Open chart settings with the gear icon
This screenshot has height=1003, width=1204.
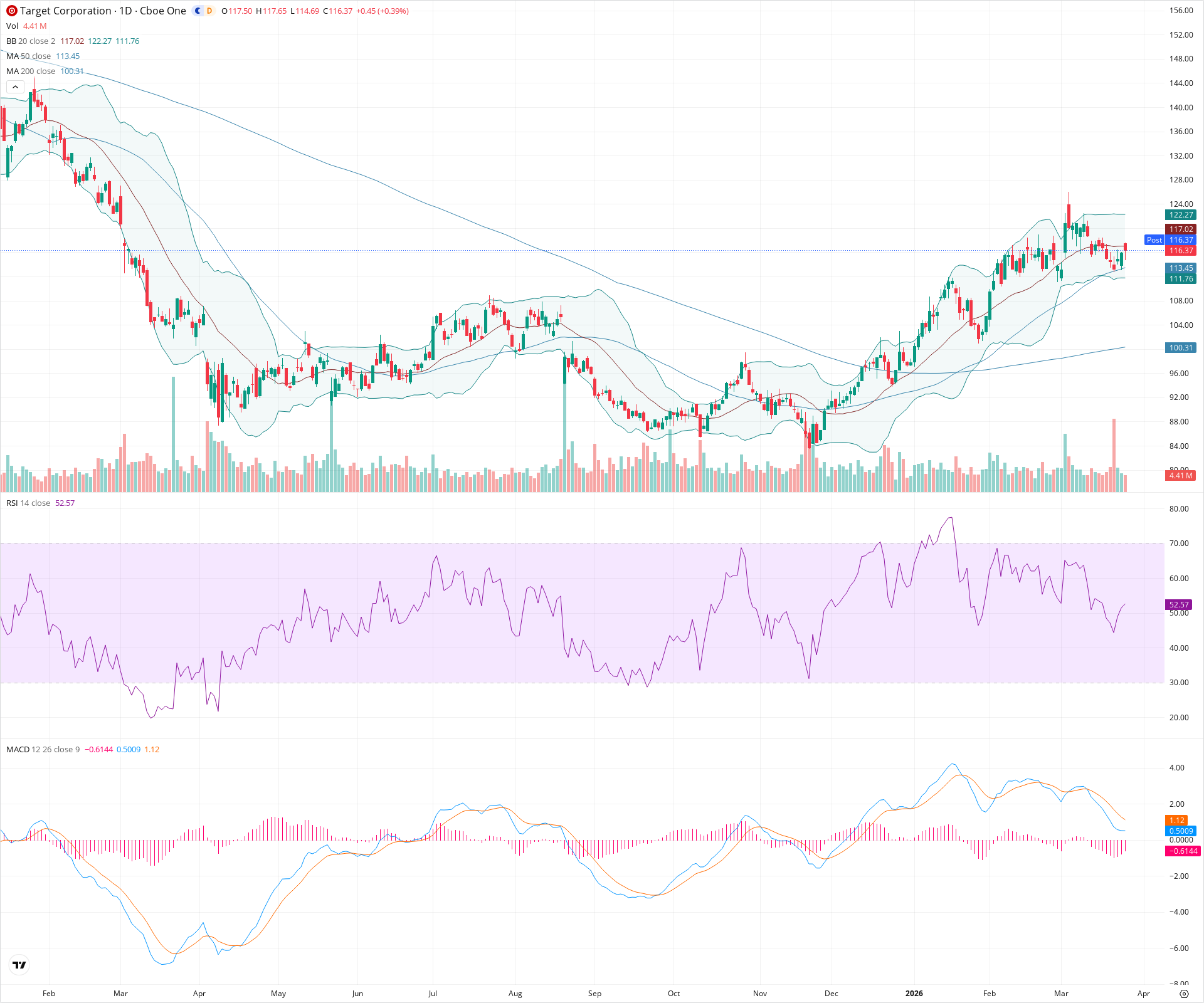[x=1185, y=994]
